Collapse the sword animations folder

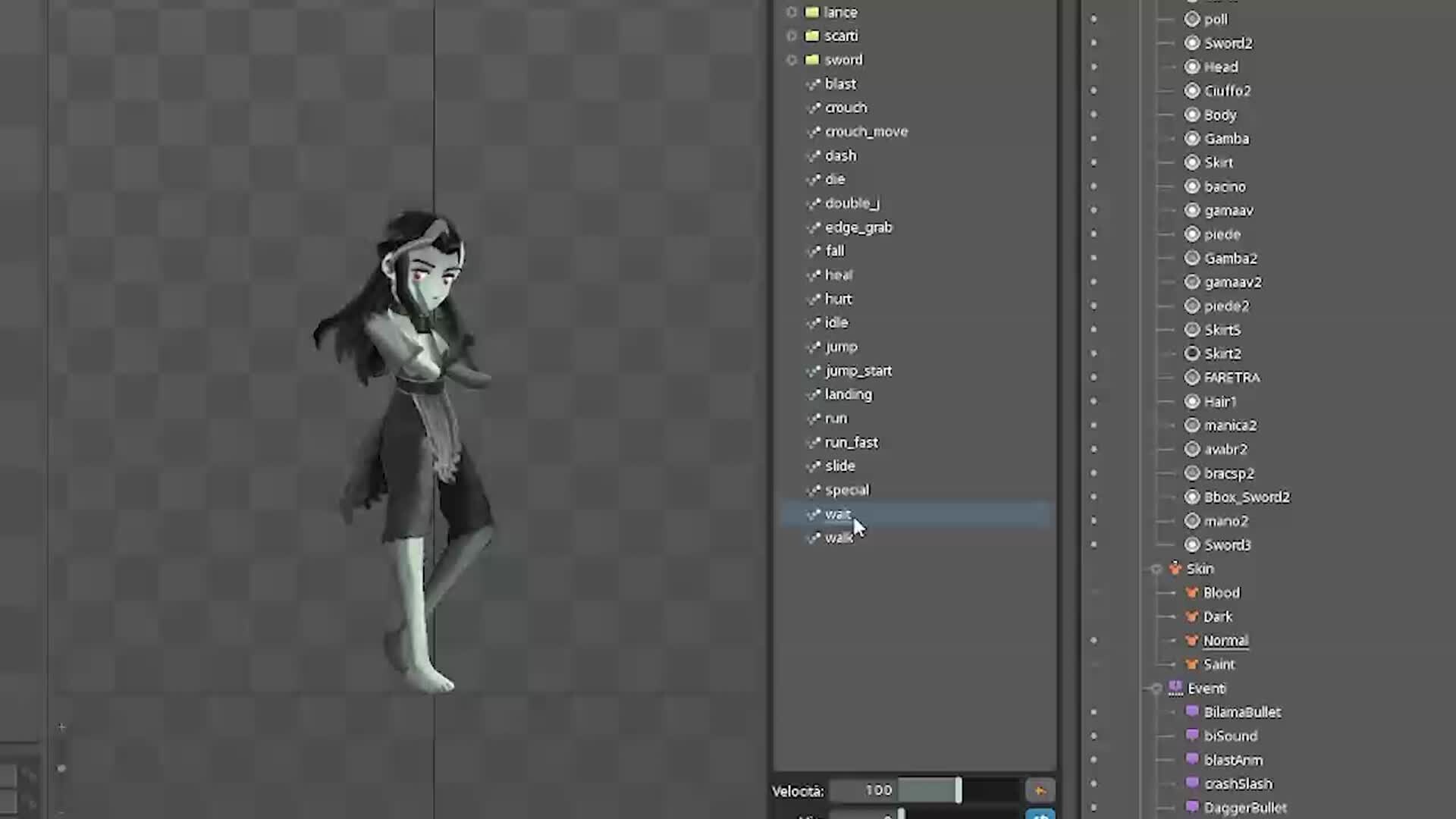[791, 60]
